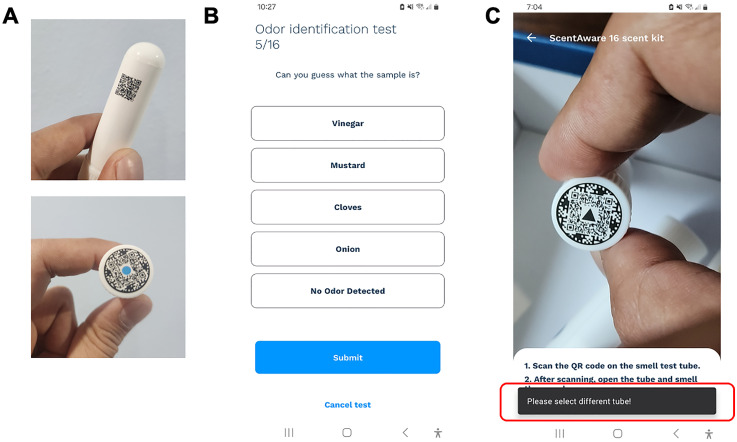737x442 pixels.
Task: Tap the home button on scanner screen
Action: pos(618,433)
